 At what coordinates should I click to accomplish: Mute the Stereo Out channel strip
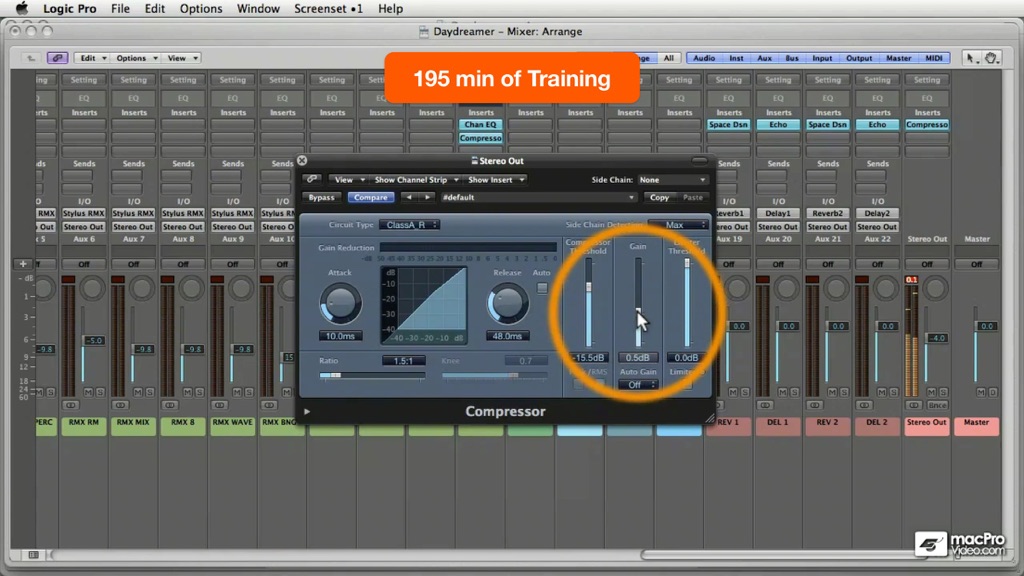pos(931,392)
